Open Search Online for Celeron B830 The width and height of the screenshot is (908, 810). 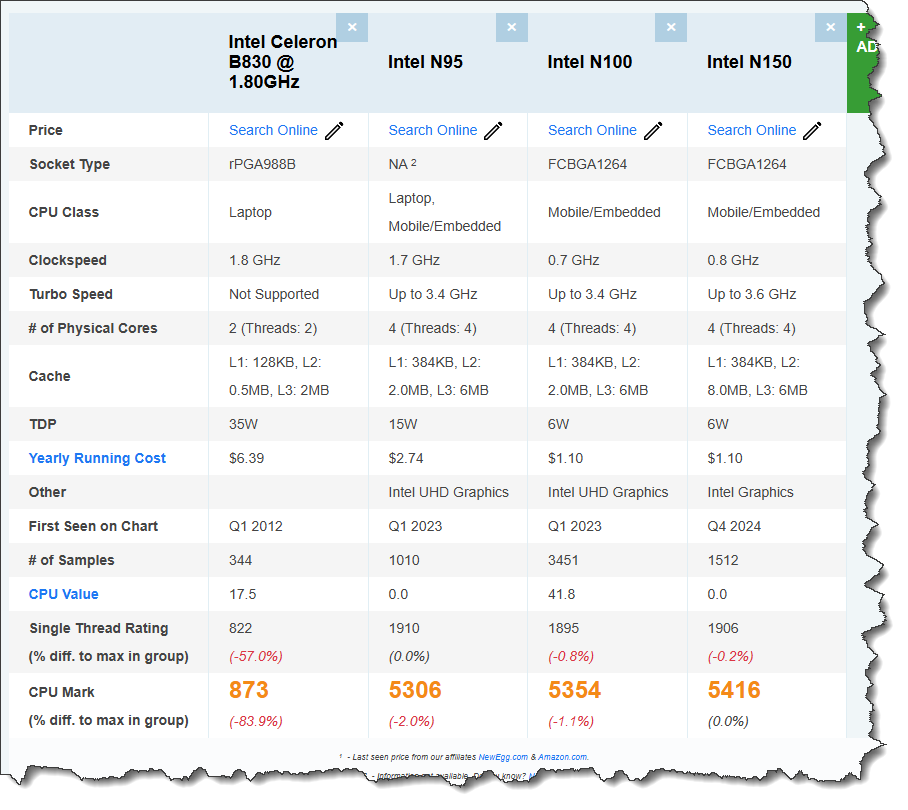pyautogui.click(x=273, y=130)
